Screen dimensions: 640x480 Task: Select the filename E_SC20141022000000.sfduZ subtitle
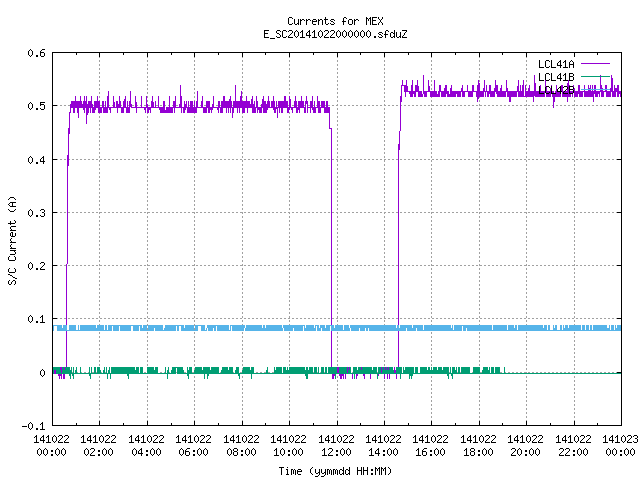335,34
